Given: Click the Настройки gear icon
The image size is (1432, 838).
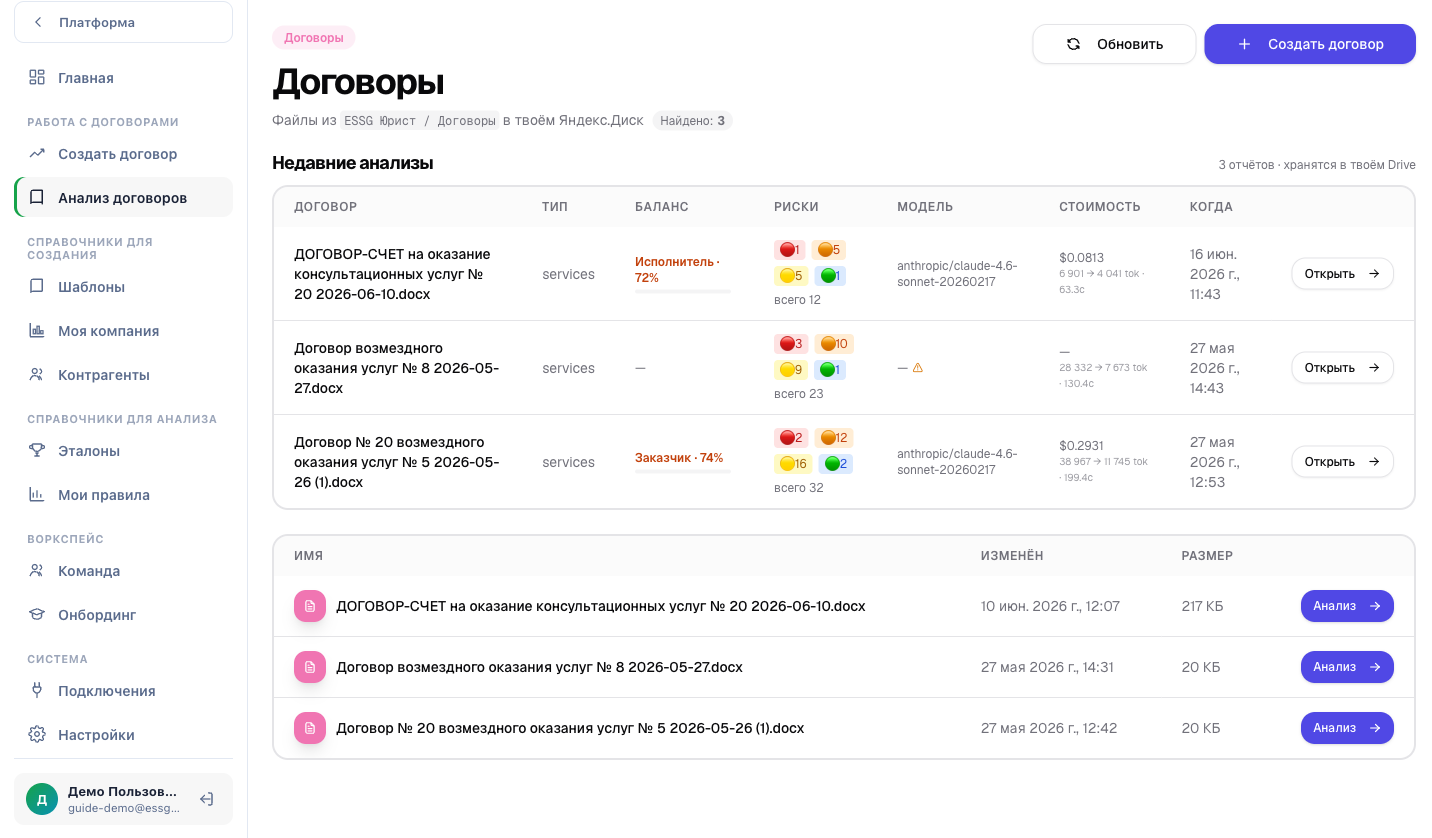Looking at the screenshot, I should click(x=37, y=734).
